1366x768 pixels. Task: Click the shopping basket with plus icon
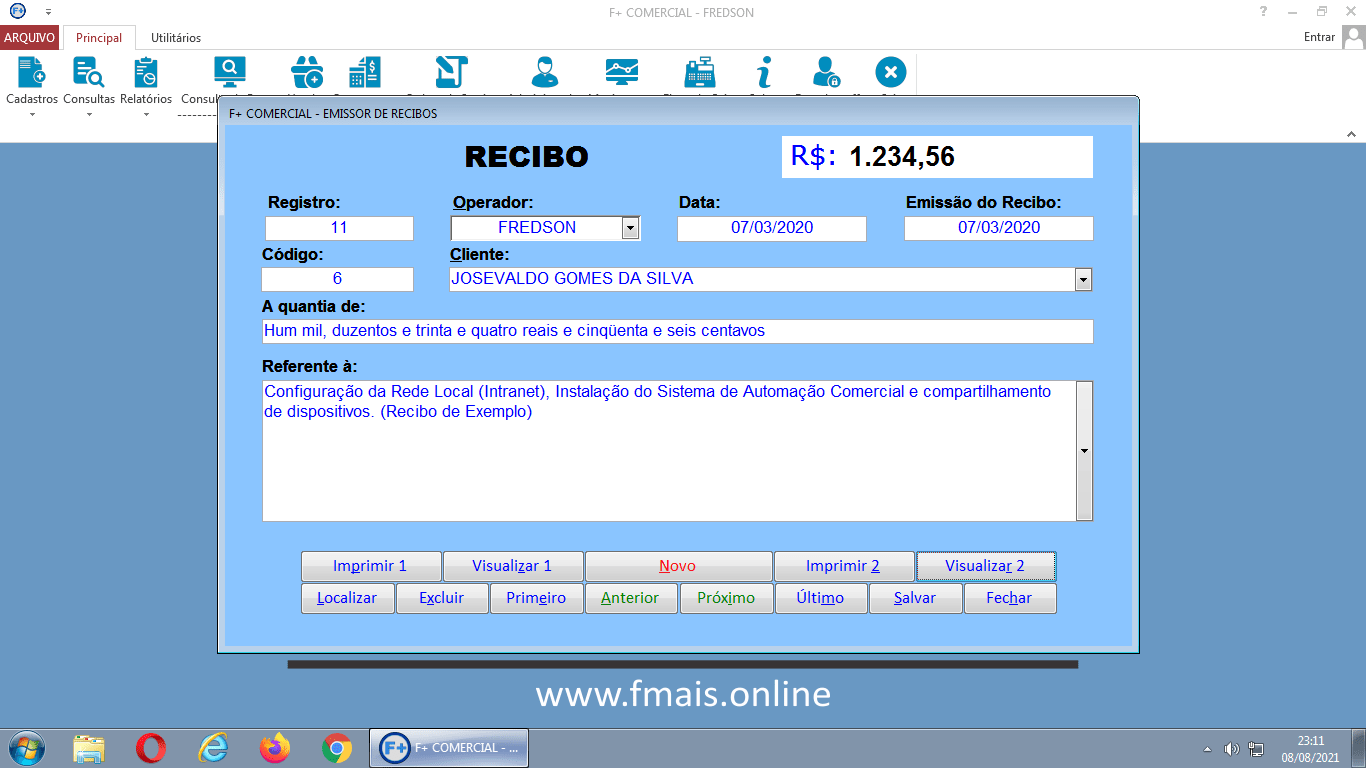307,72
